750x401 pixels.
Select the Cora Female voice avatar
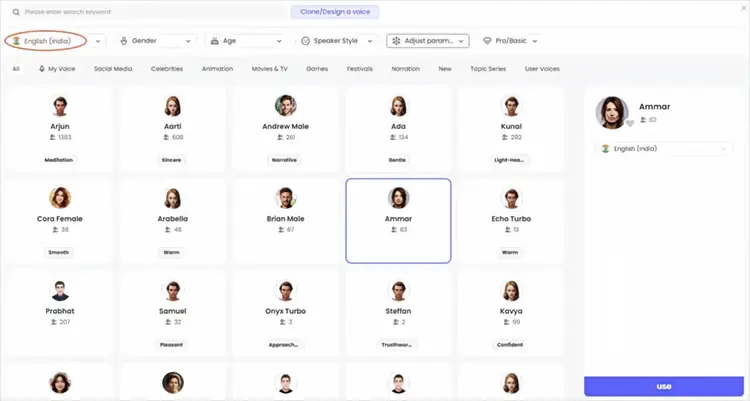coord(60,198)
